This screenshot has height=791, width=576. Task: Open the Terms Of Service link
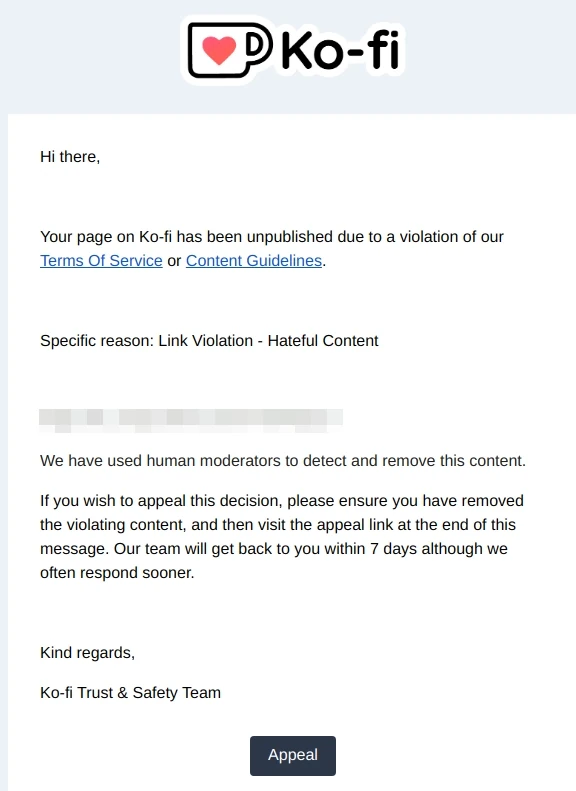[x=101, y=261]
